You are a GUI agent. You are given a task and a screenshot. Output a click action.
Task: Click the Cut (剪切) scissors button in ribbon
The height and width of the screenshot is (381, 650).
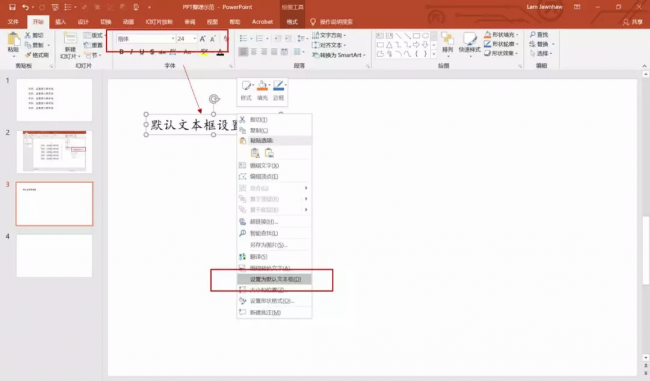(x=34, y=35)
